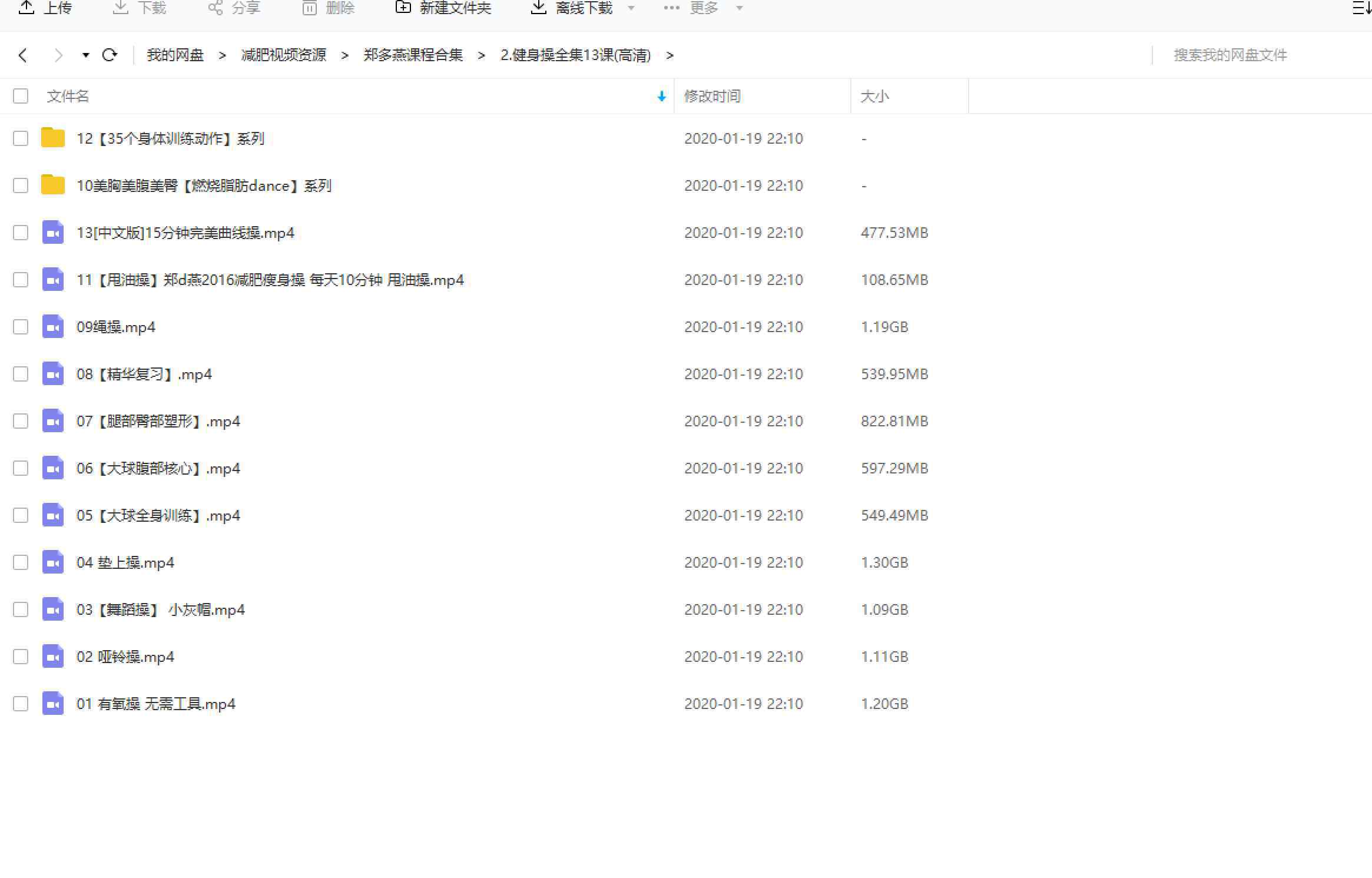The image size is (1372, 878).
Task: Check the box for 05【大球全身训练】.mp4
Action: pos(21,515)
